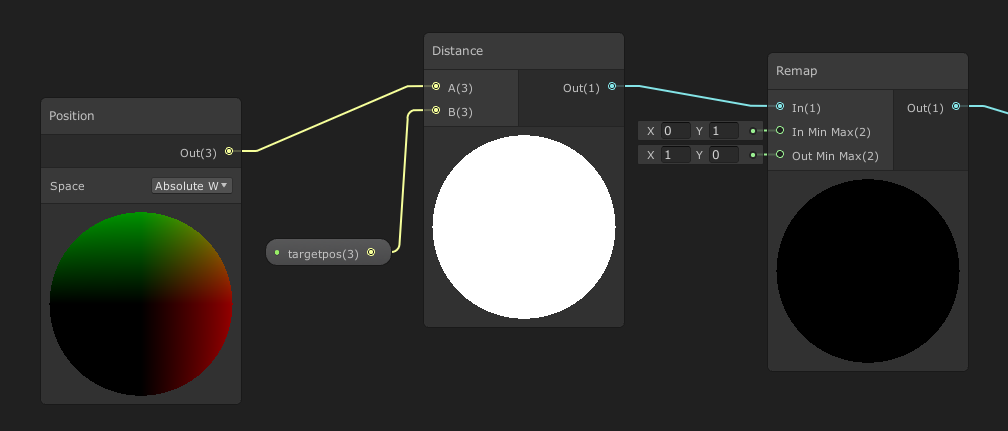The width and height of the screenshot is (1008, 431).
Task: Click the Remap node black preview sphere
Action: tap(868, 271)
